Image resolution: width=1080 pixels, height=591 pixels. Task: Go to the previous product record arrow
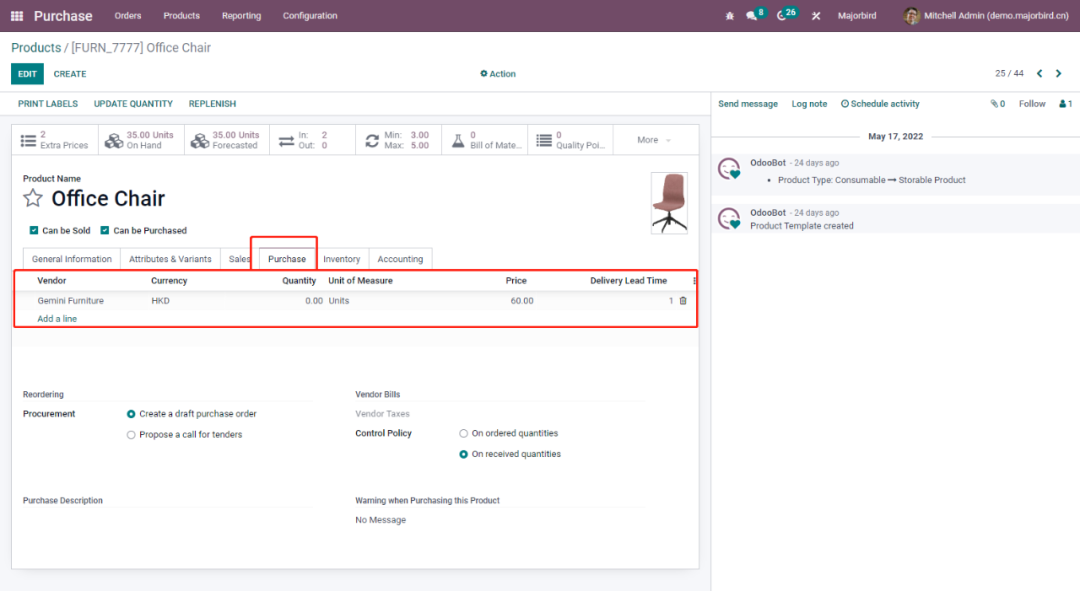click(x=1040, y=74)
